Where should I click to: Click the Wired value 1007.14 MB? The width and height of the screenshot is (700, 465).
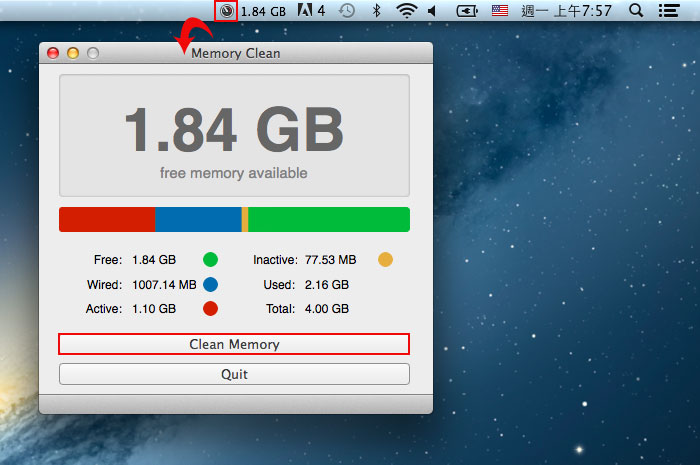(x=164, y=285)
